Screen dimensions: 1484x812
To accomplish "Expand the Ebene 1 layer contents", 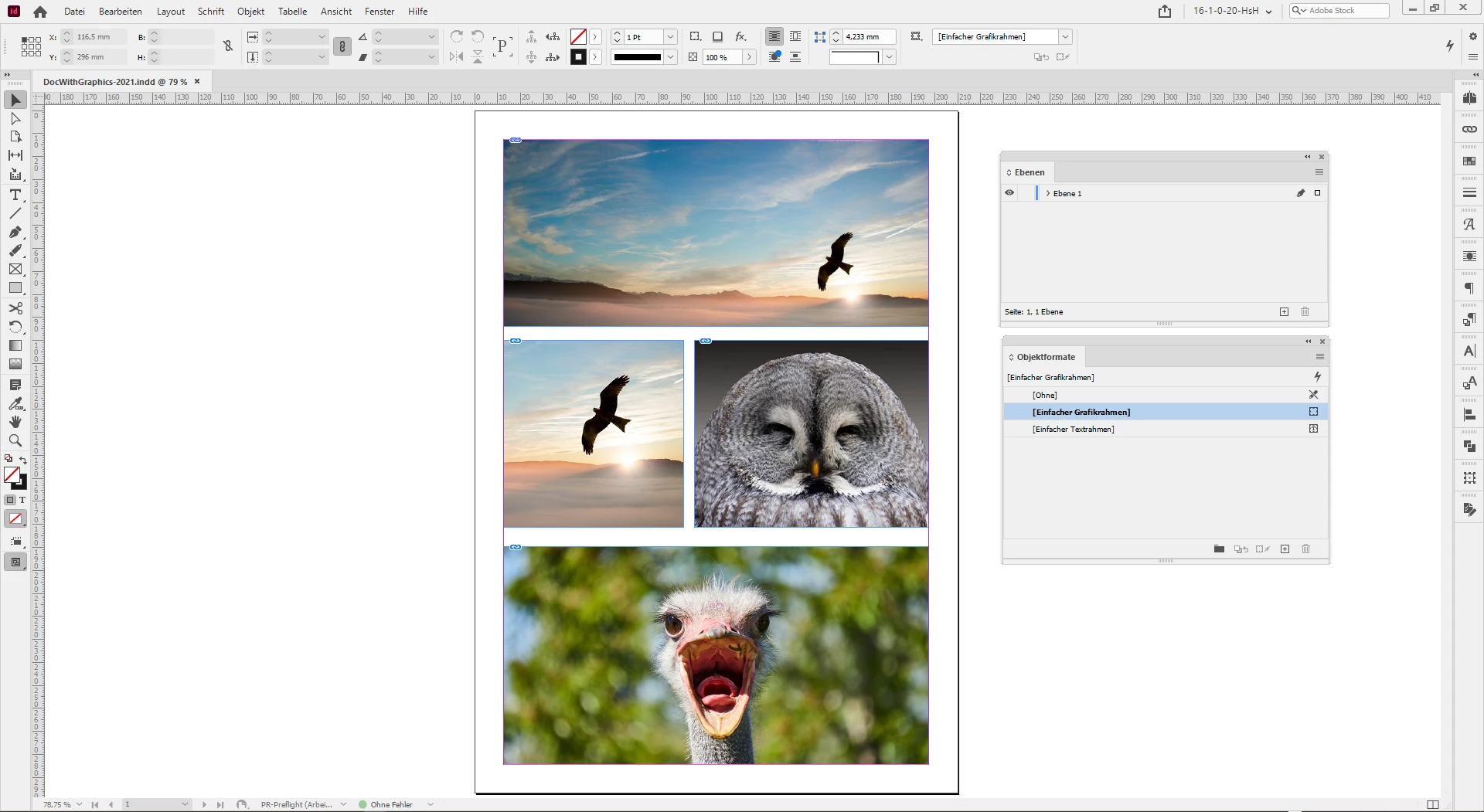I will [1047, 193].
